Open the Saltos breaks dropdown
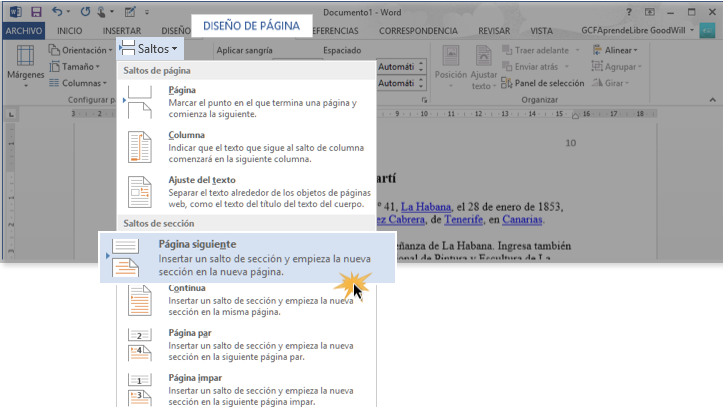 [148, 48]
